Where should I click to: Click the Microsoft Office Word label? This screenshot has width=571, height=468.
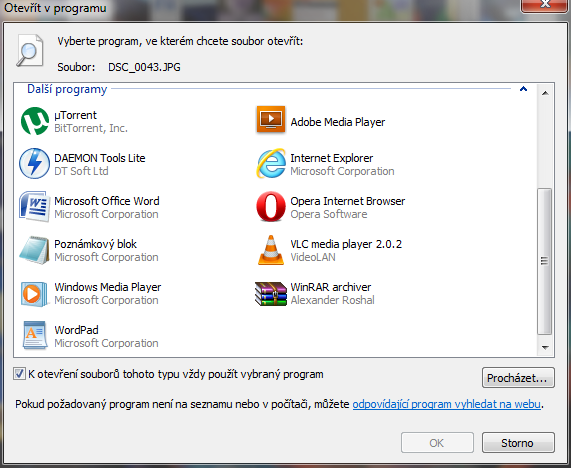coord(107,201)
